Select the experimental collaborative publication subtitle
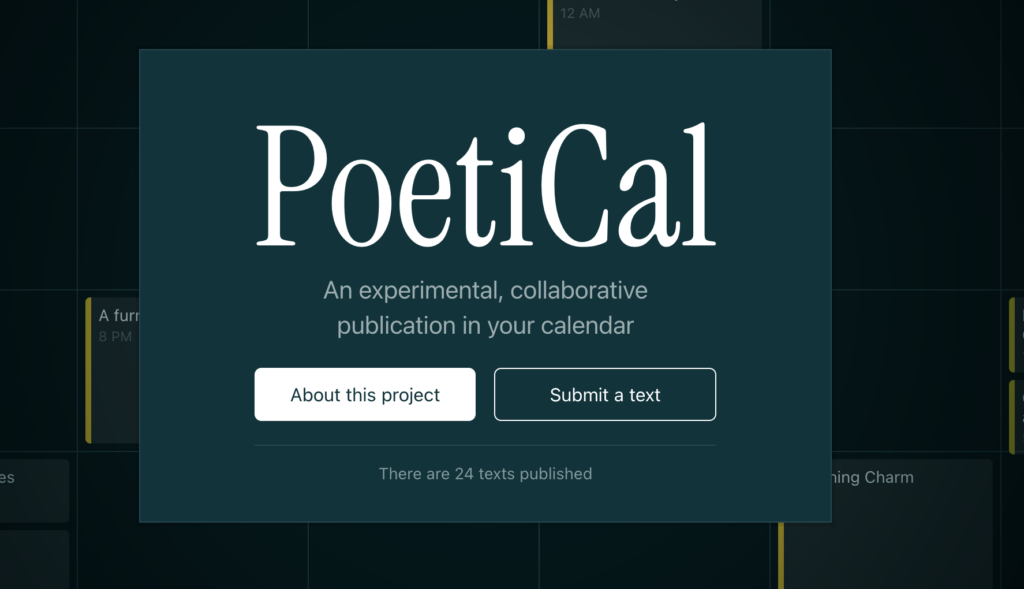Screen dimensions: 1024x589 coord(485,308)
